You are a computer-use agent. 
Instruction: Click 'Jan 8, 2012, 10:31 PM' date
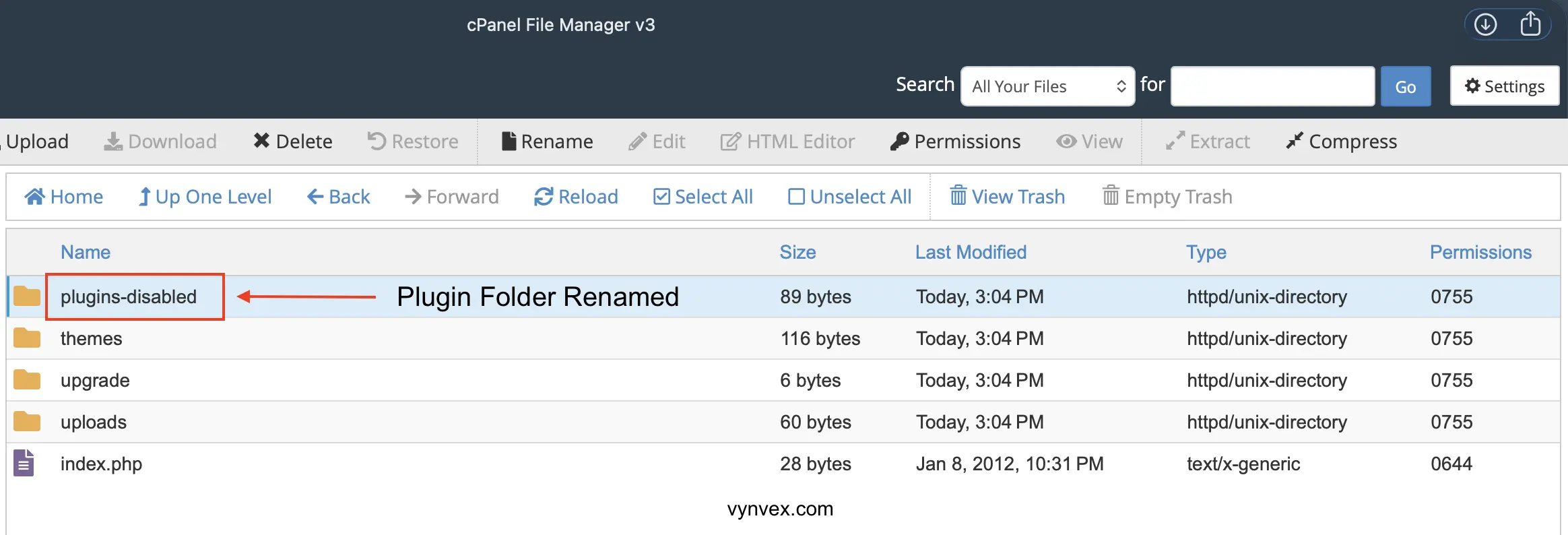pyautogui.click(x=1010, y=464)
